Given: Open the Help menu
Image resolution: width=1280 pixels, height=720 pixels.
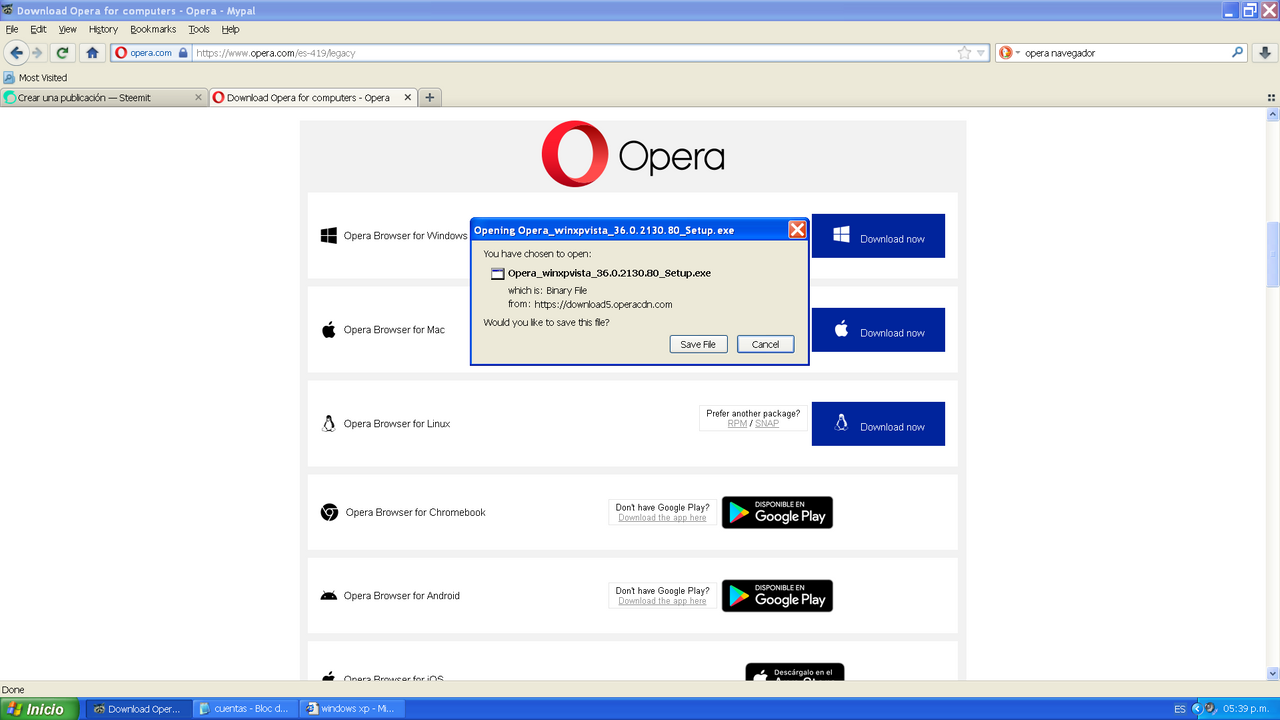Looking at the screenshot, I should [230, 29].
